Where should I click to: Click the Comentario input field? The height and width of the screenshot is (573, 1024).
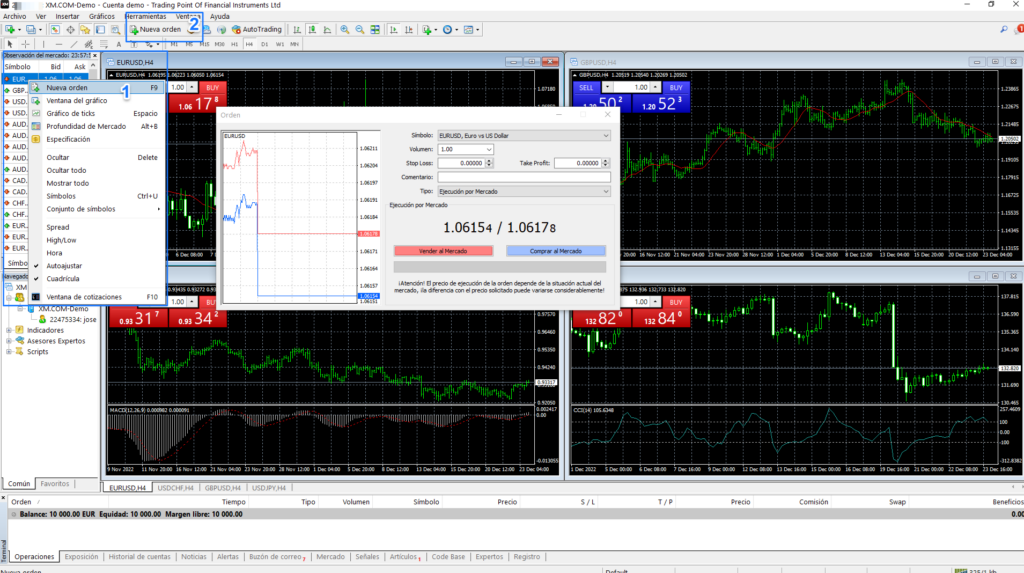(524, 177)
